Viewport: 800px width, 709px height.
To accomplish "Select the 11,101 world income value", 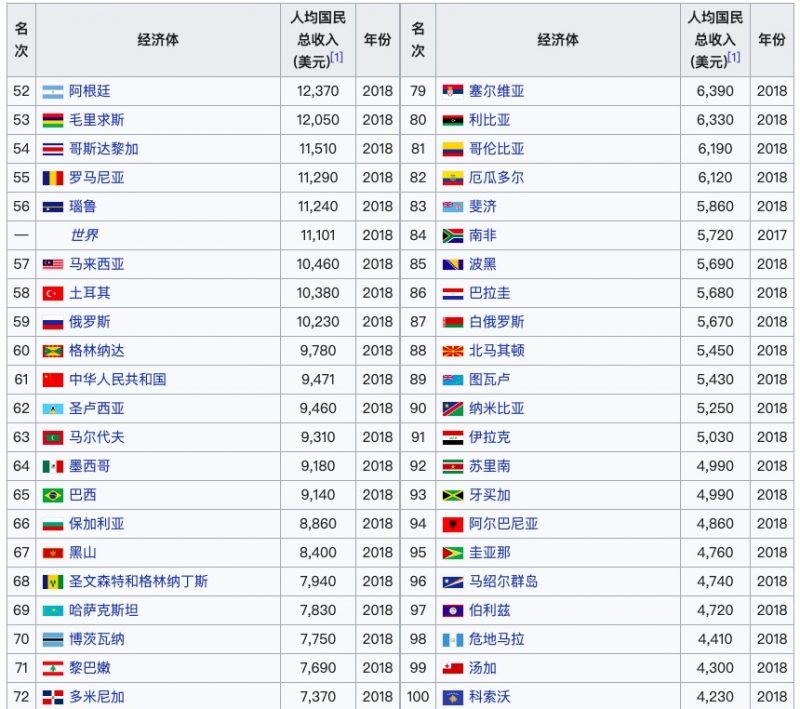I will click(318, 235).
